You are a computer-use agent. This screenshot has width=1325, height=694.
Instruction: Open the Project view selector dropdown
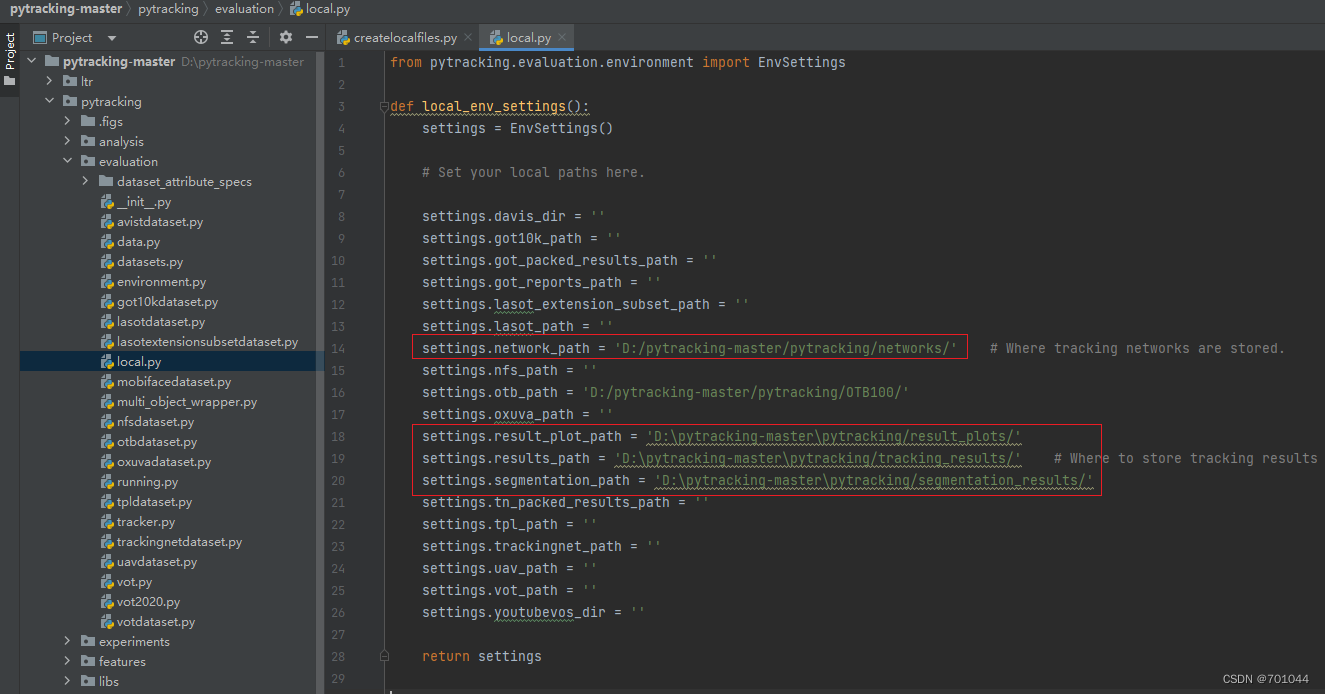coord(111,37)
